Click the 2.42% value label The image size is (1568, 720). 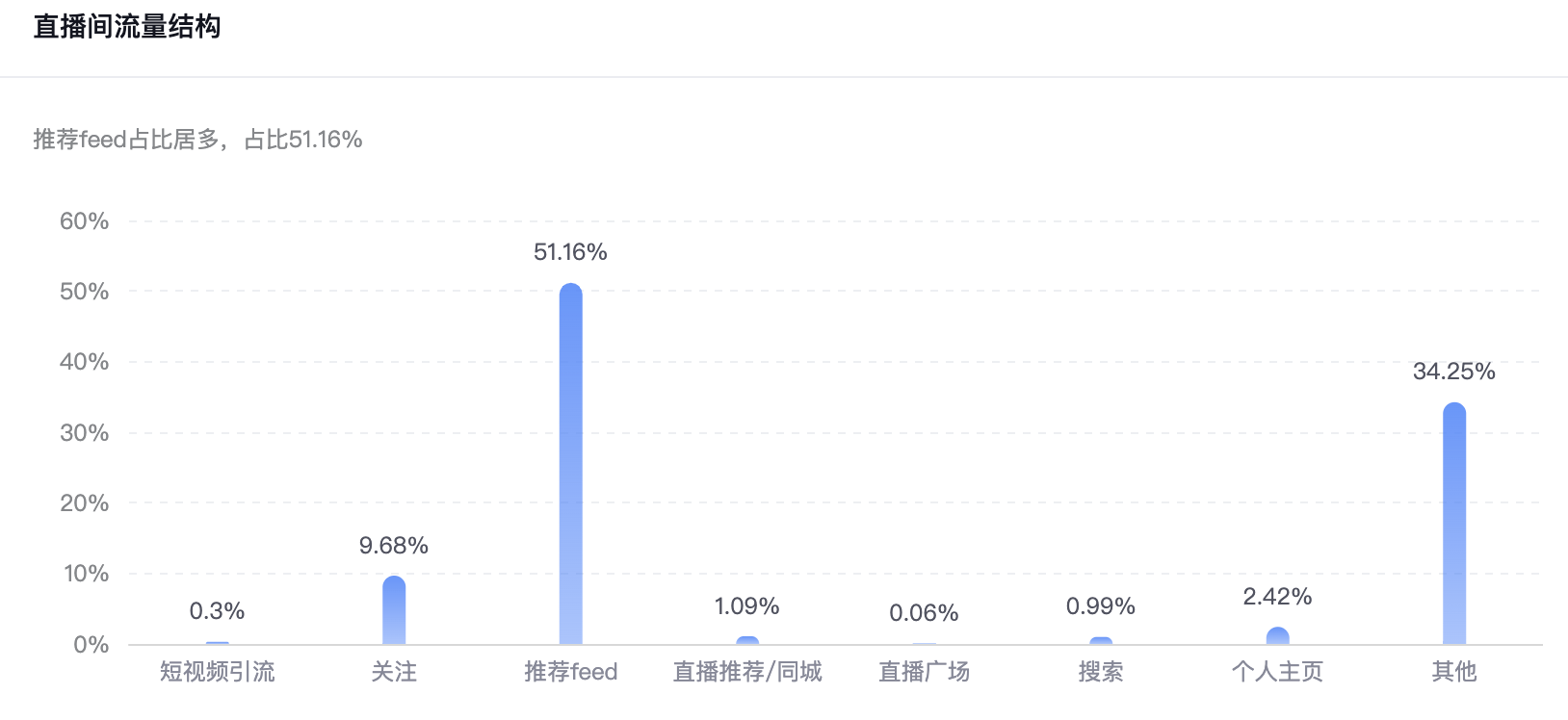pyautogui.click(x=1278, y=597)
